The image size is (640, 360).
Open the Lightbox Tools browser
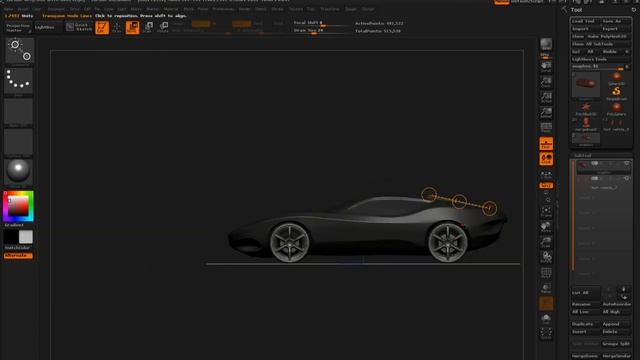601,59
